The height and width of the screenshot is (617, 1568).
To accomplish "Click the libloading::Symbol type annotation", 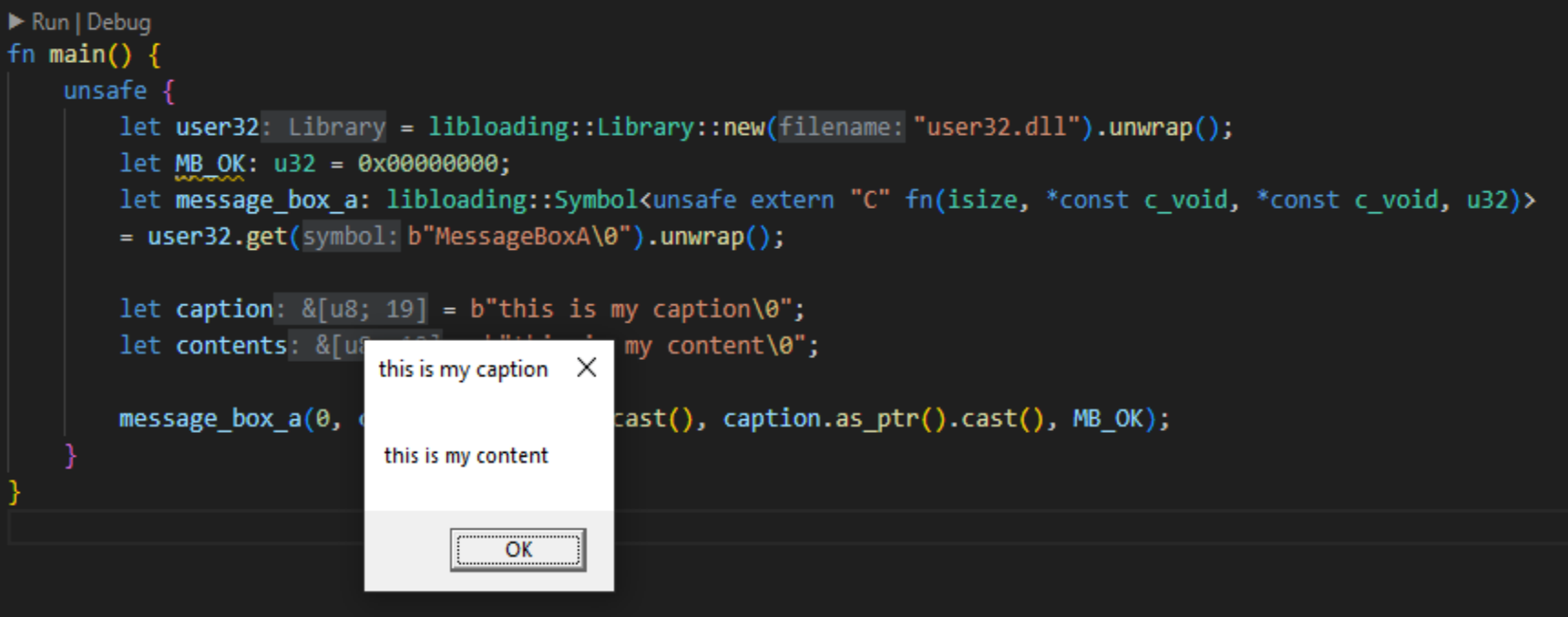I will (x=511, y=201).
